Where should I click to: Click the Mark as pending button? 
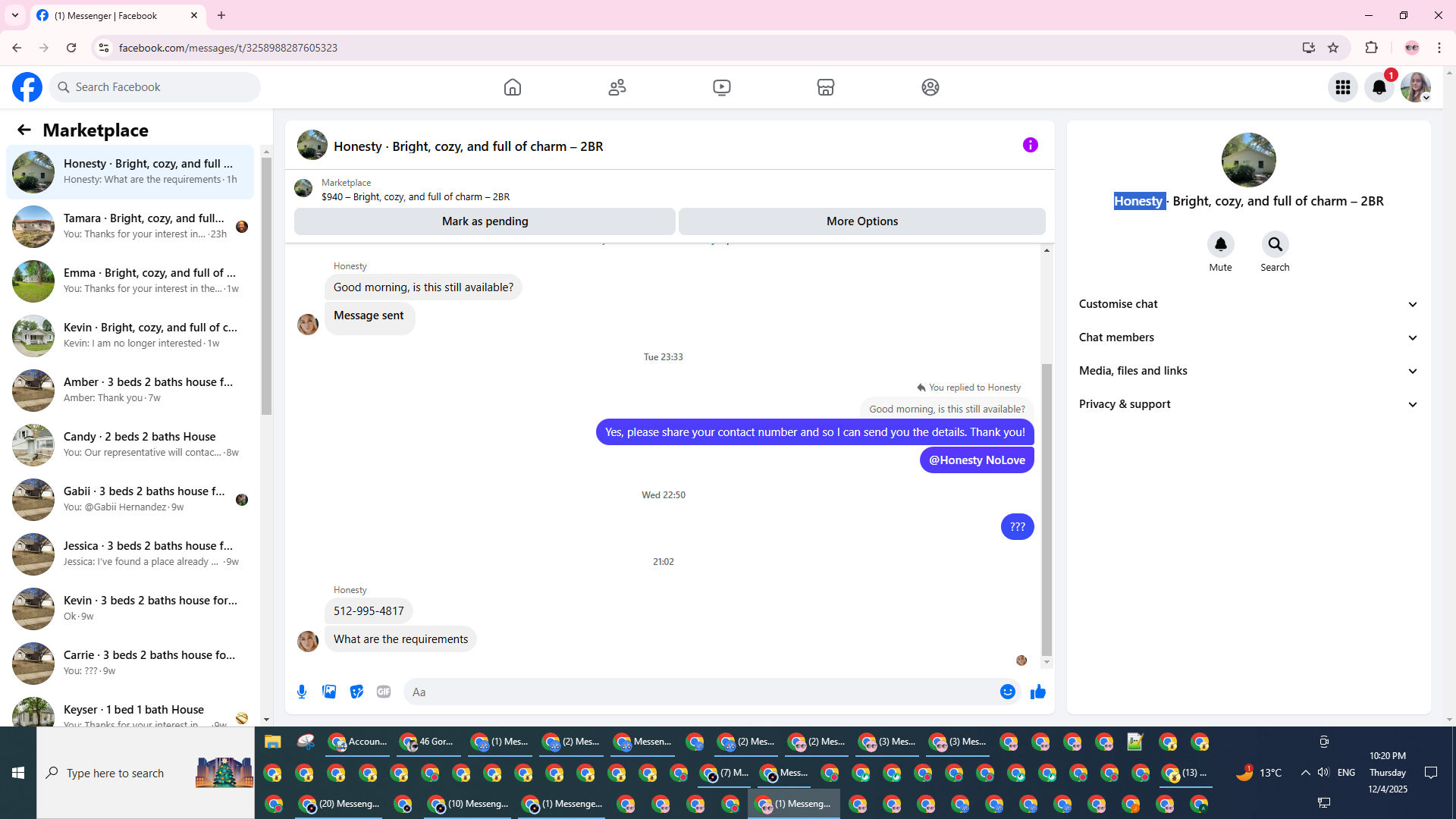point(485,221)
